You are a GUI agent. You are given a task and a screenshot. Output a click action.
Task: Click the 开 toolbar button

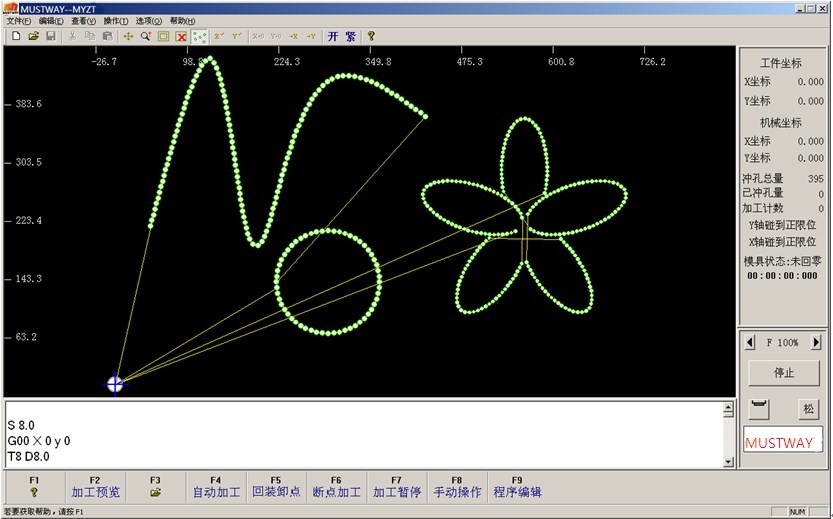(333, 36)
